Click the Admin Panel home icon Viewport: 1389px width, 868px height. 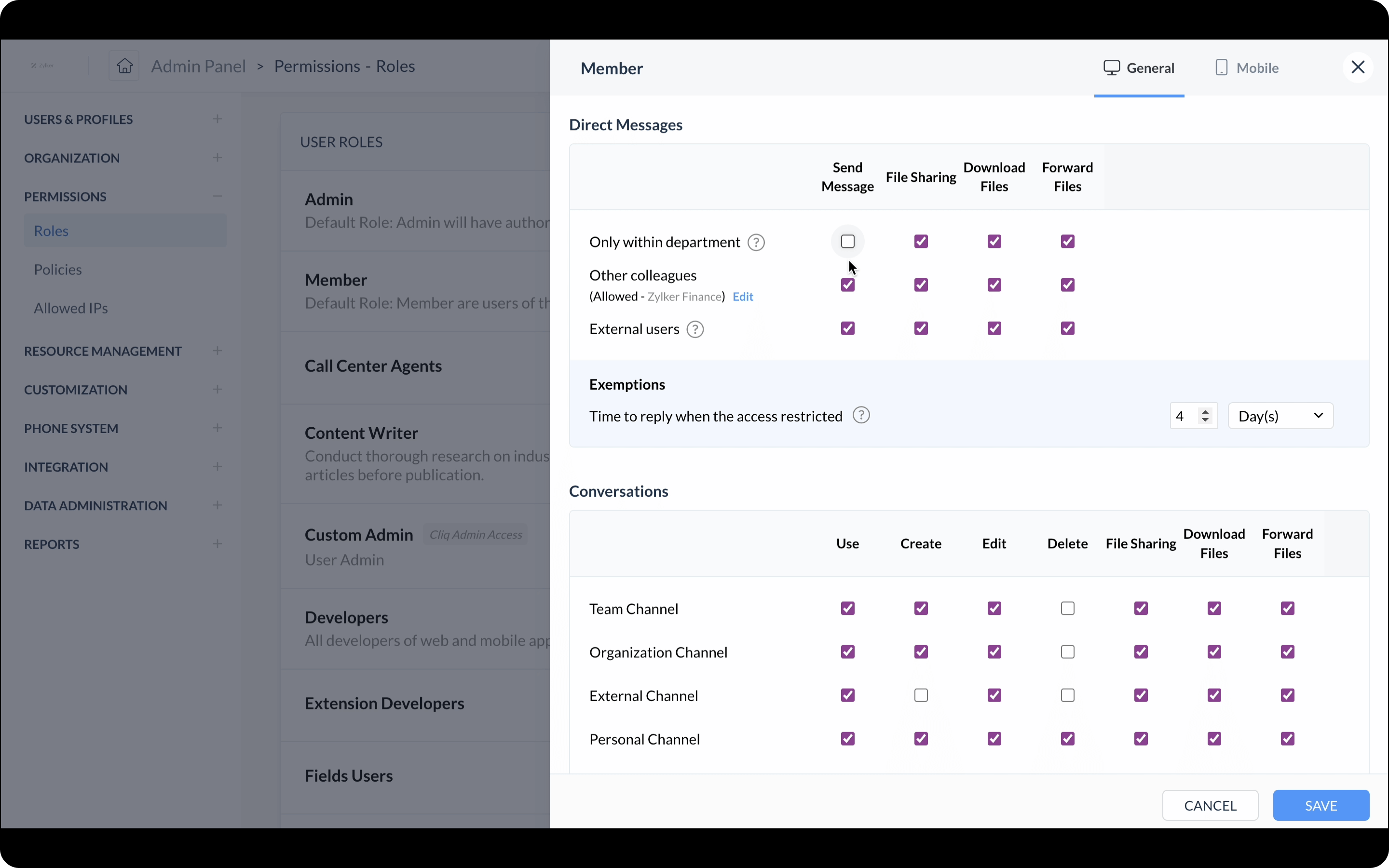124,66
